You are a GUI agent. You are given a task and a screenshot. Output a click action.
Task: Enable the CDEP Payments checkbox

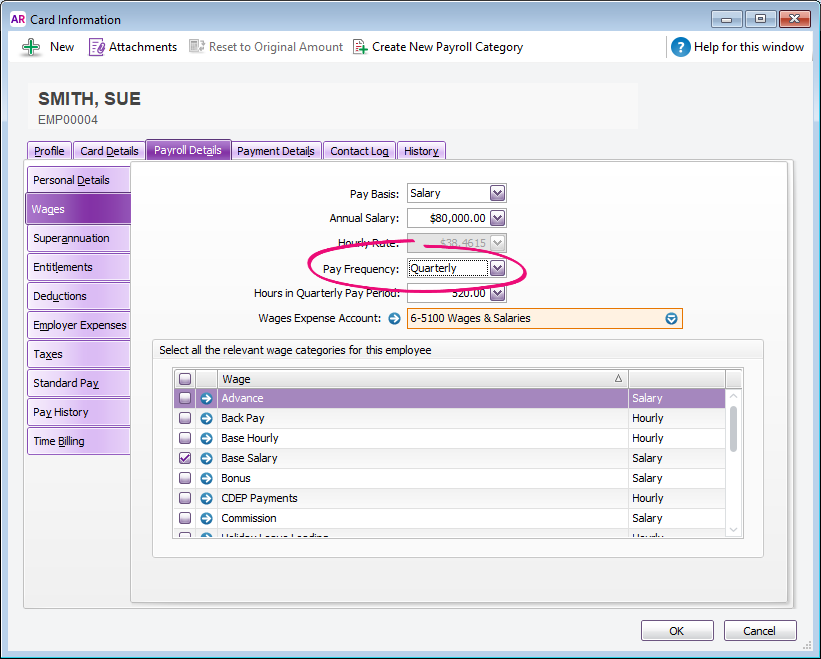point(184,499)
